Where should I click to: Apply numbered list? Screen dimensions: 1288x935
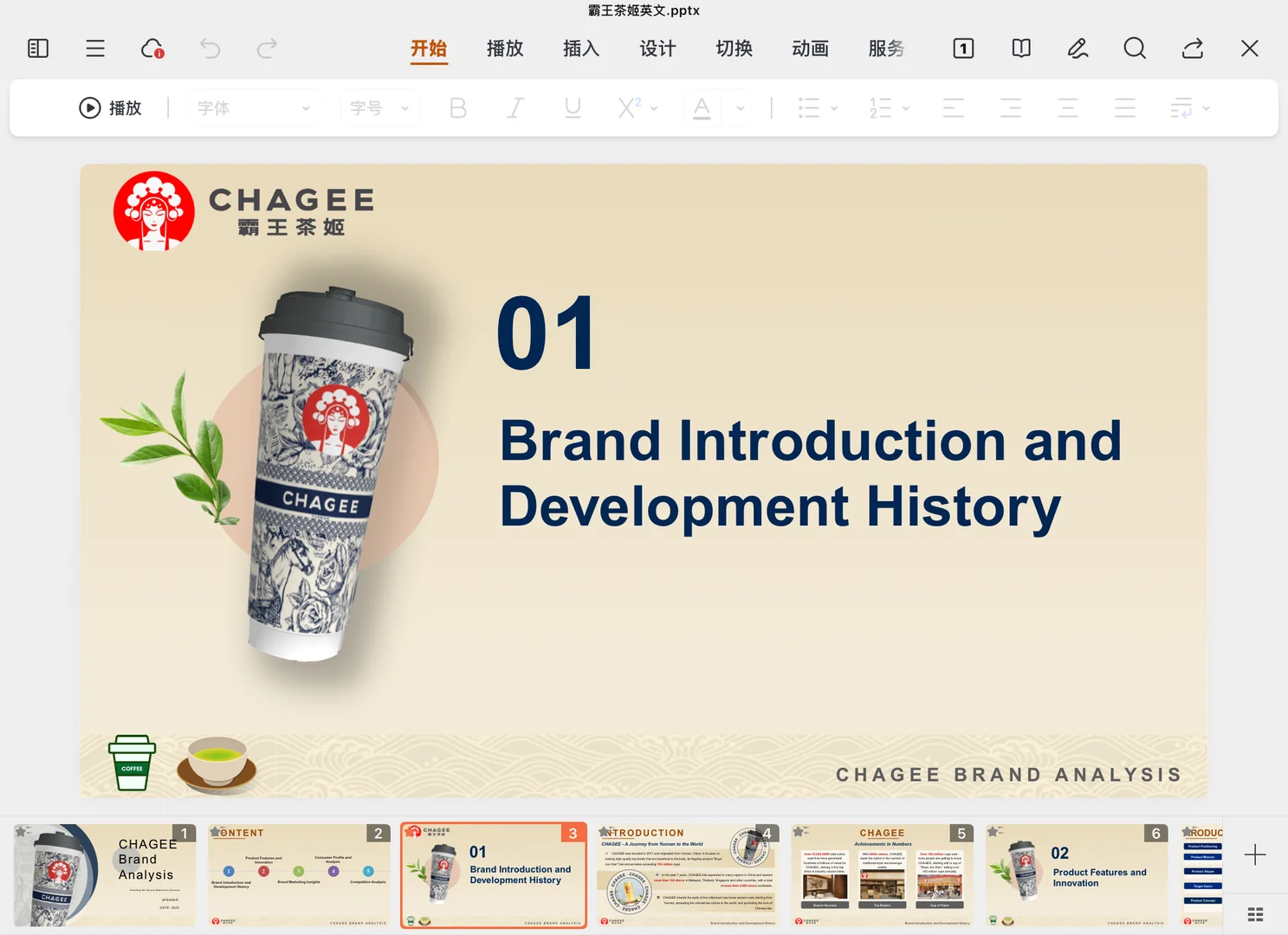coord(880,108)
